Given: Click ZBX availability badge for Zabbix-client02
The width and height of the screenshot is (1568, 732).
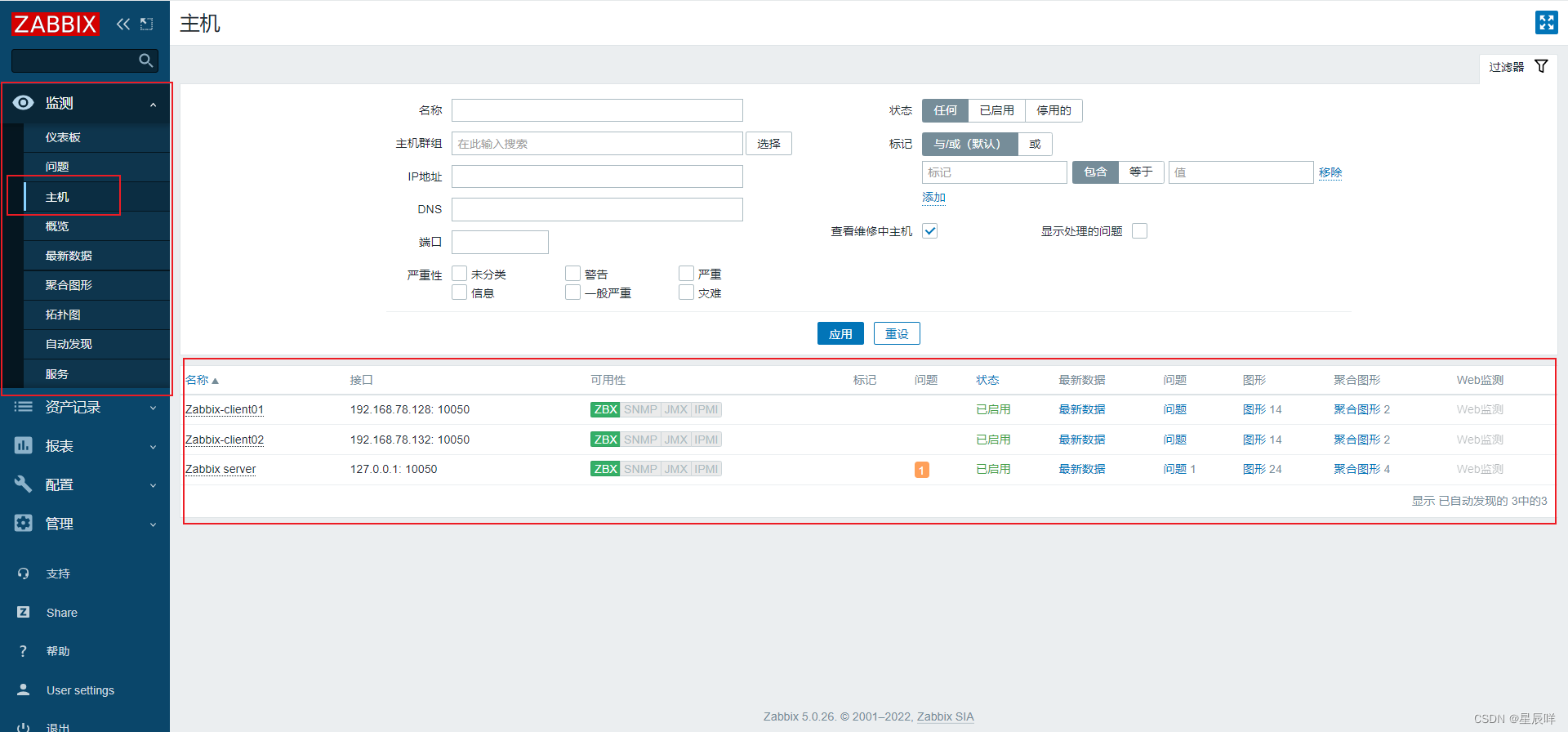Looking at the screenshot, I should coord(605,440).
